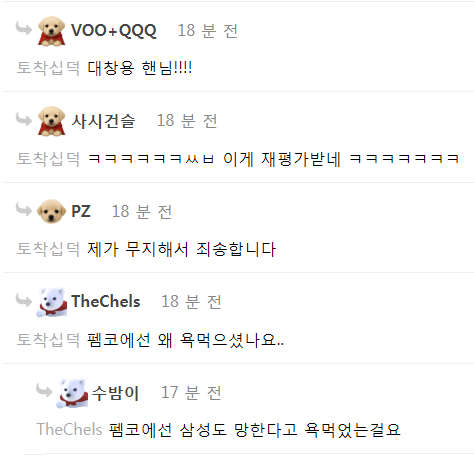Screen dimensions: 474x457
Task: Click the puppy avatar next to PZ
Action: point(51,211)
